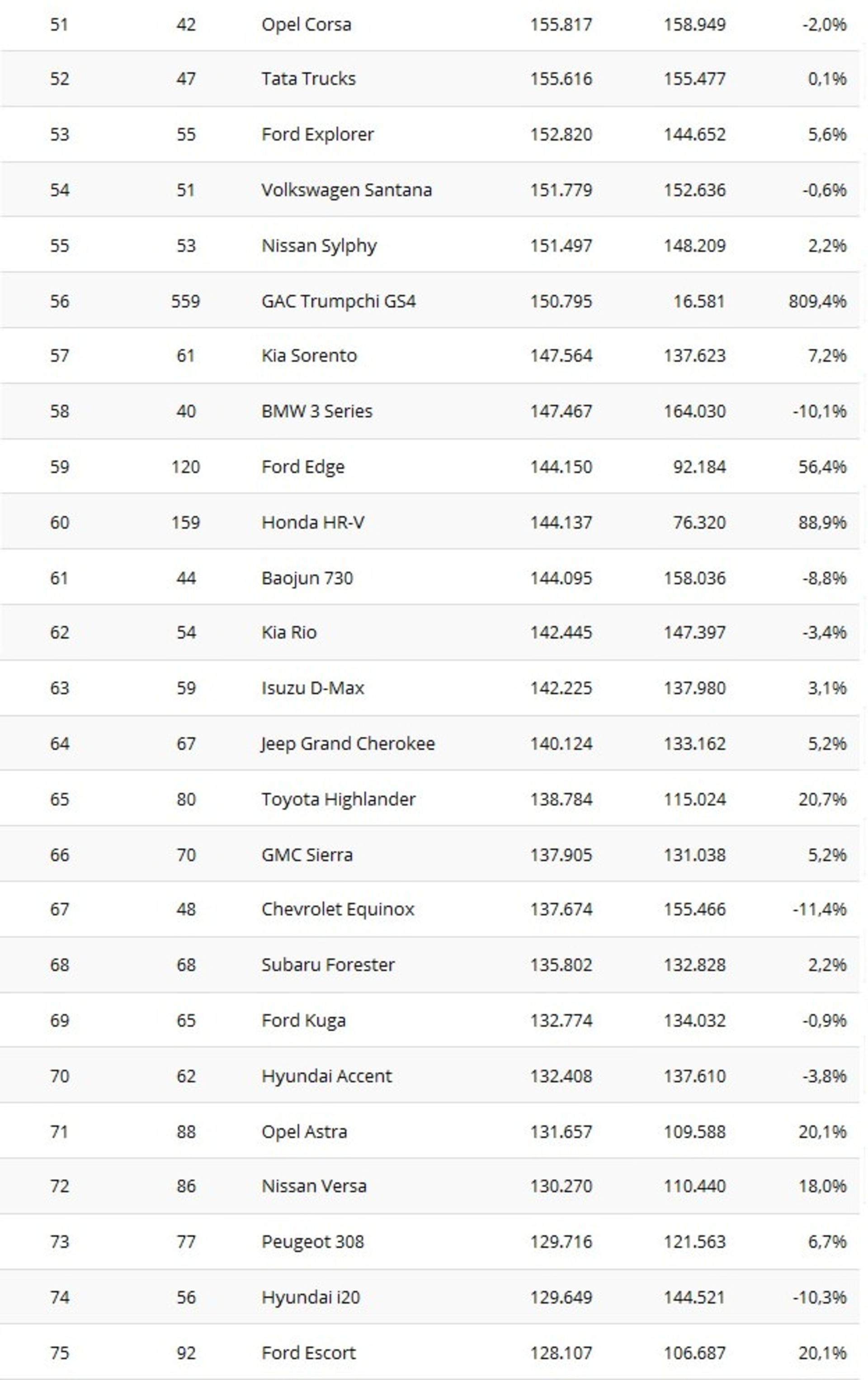Click the Opel Corsa model name
868x1380 pixels.
click(x=306, y=24)
